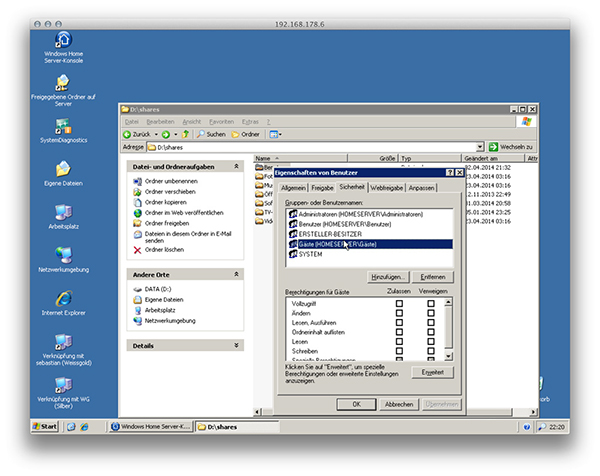The width and height of the screenshot is (600, 476).
Task: Click the Wechseln zu go button
Action: pyautogui.click(x=511, y=147)
